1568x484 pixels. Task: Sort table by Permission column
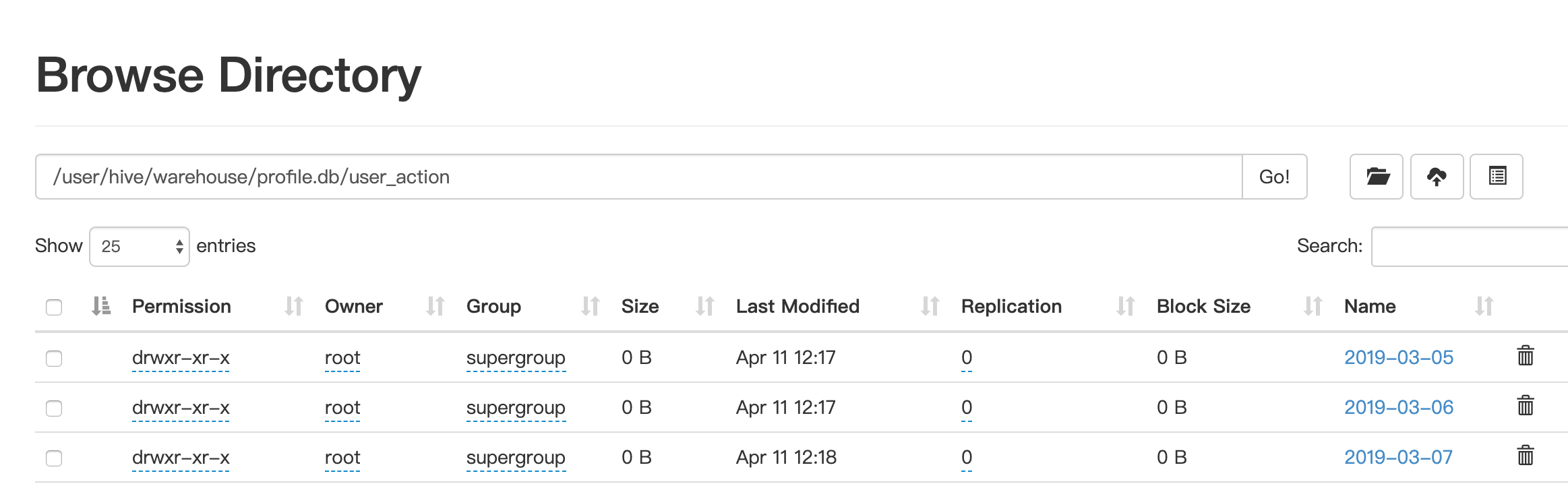(x=181, y=307)
